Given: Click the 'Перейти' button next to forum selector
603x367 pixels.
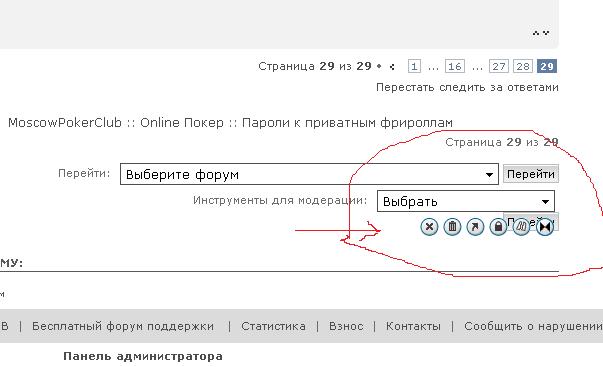Looking at the screenshot, I should coord(531,174).
